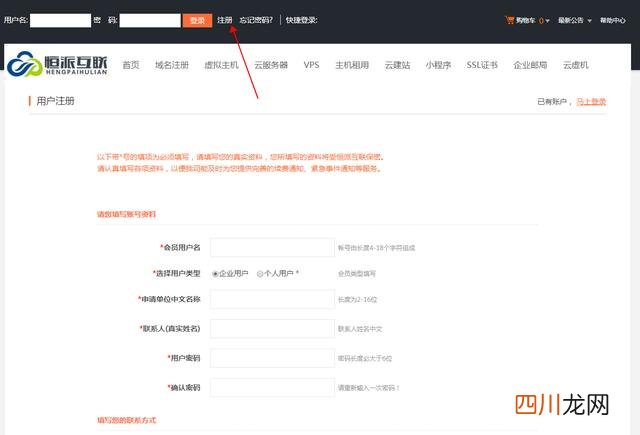Click the orange 登录 button
This screenshot has height=435, width=640.
pyautogui.click(x=198, y=20)
